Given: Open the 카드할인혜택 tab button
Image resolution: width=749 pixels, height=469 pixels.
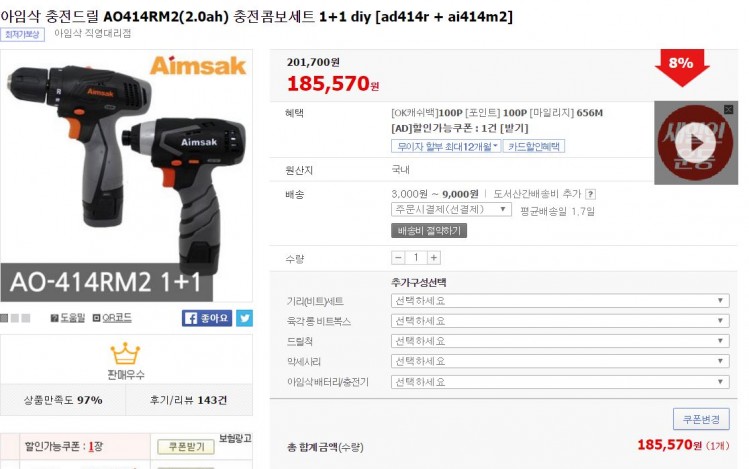Looking at the screenshot, I should point(534,146).
